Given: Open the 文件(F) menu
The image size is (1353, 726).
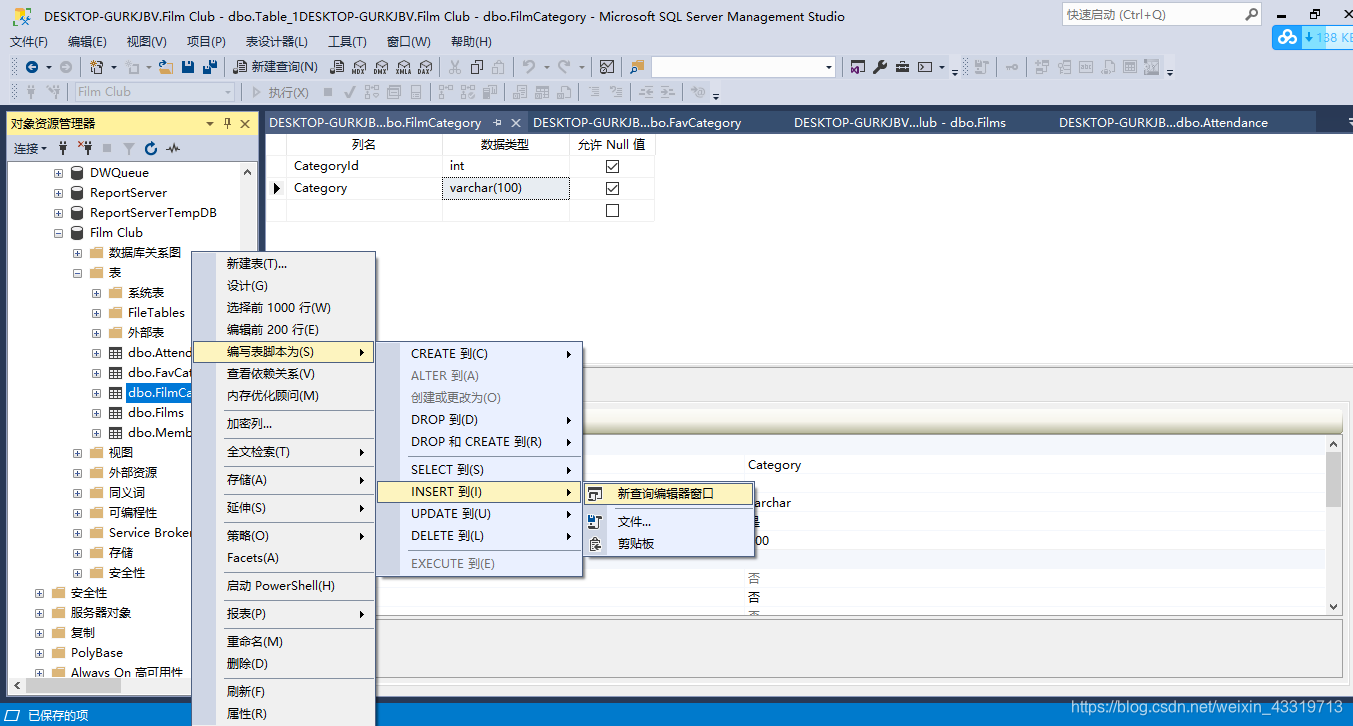Looking at the screenshot, I should [x=29, y=41].
